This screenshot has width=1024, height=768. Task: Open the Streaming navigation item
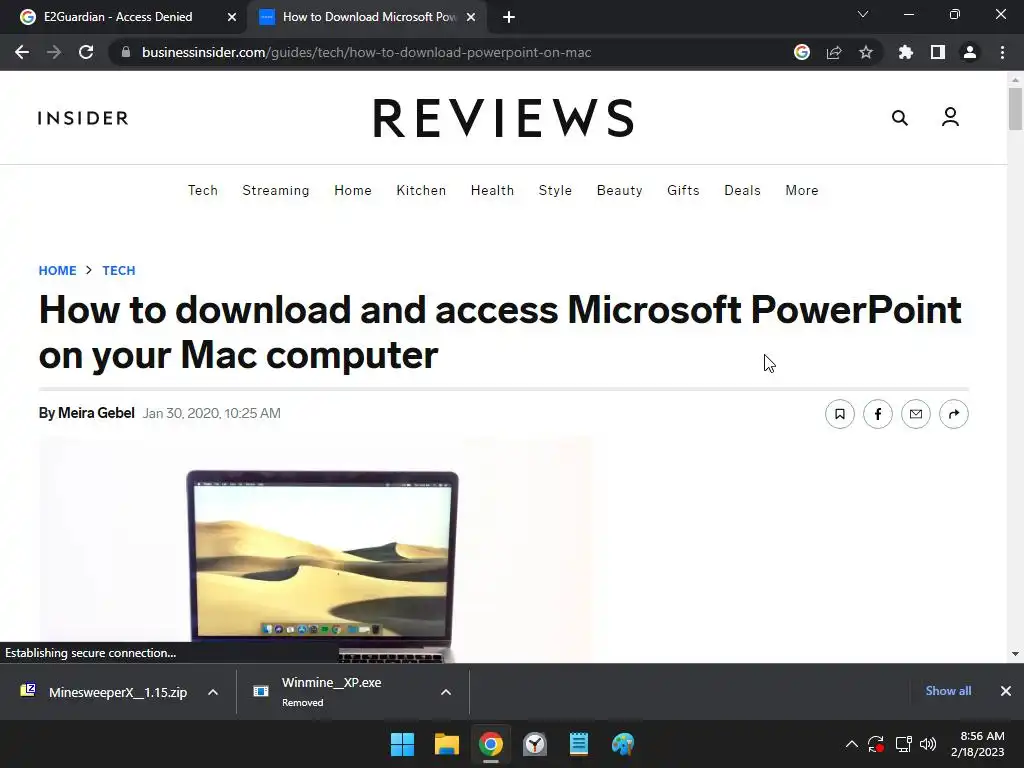pyautogui.click(x=276, y=191)
